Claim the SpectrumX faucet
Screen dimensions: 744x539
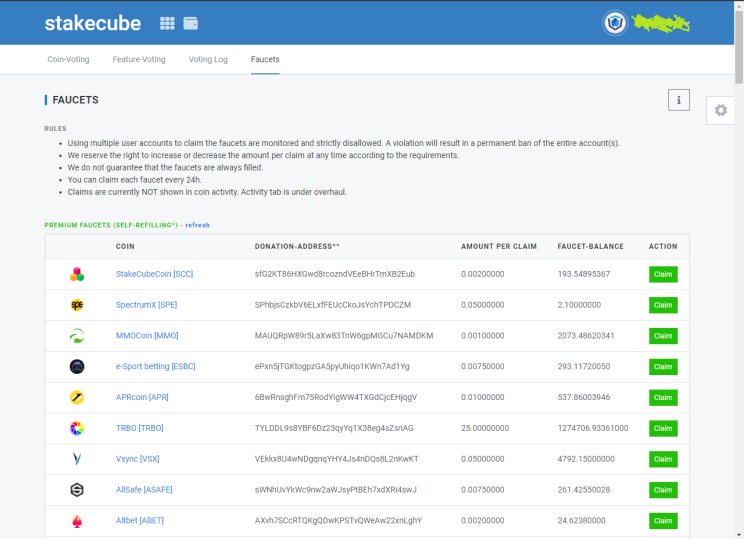pyautogui.click(x=663, y=305)
